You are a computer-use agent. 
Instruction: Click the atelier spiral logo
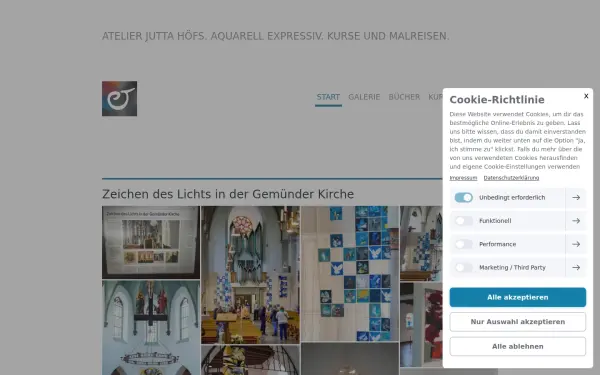[119, 98]
